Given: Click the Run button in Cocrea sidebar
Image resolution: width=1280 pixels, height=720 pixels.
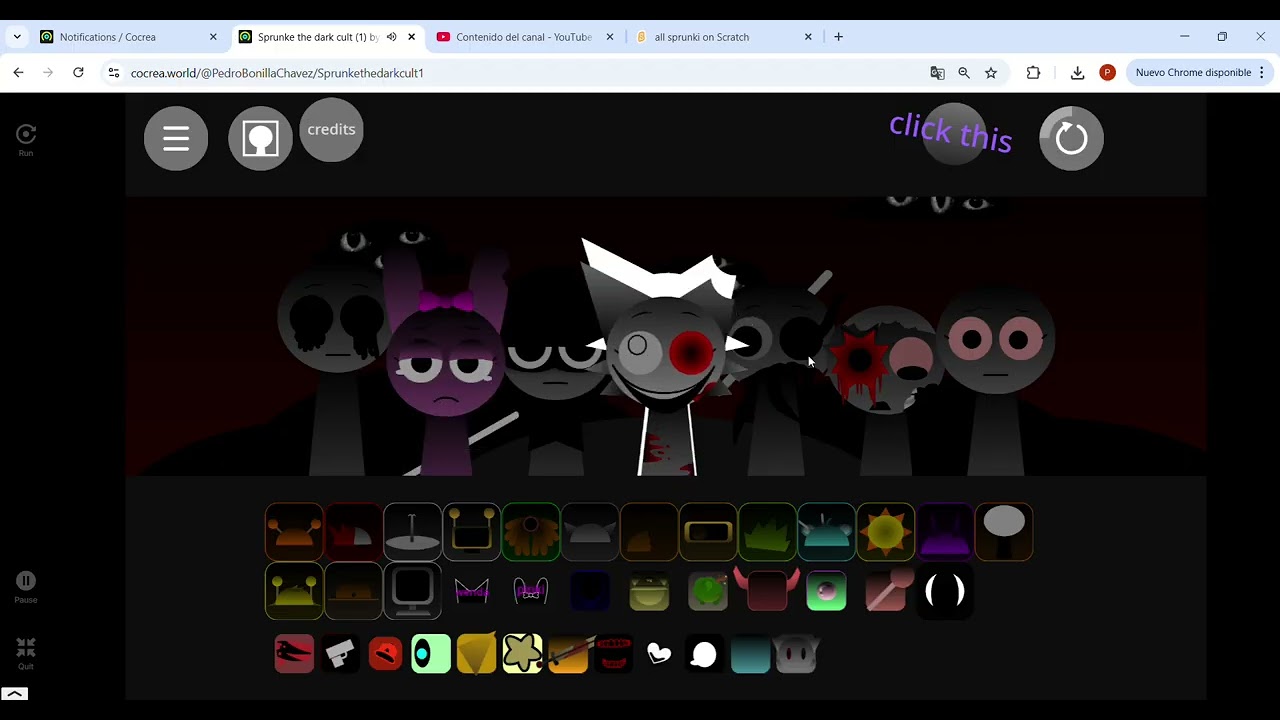Looking at the screenshot, I should click(26, 140).
